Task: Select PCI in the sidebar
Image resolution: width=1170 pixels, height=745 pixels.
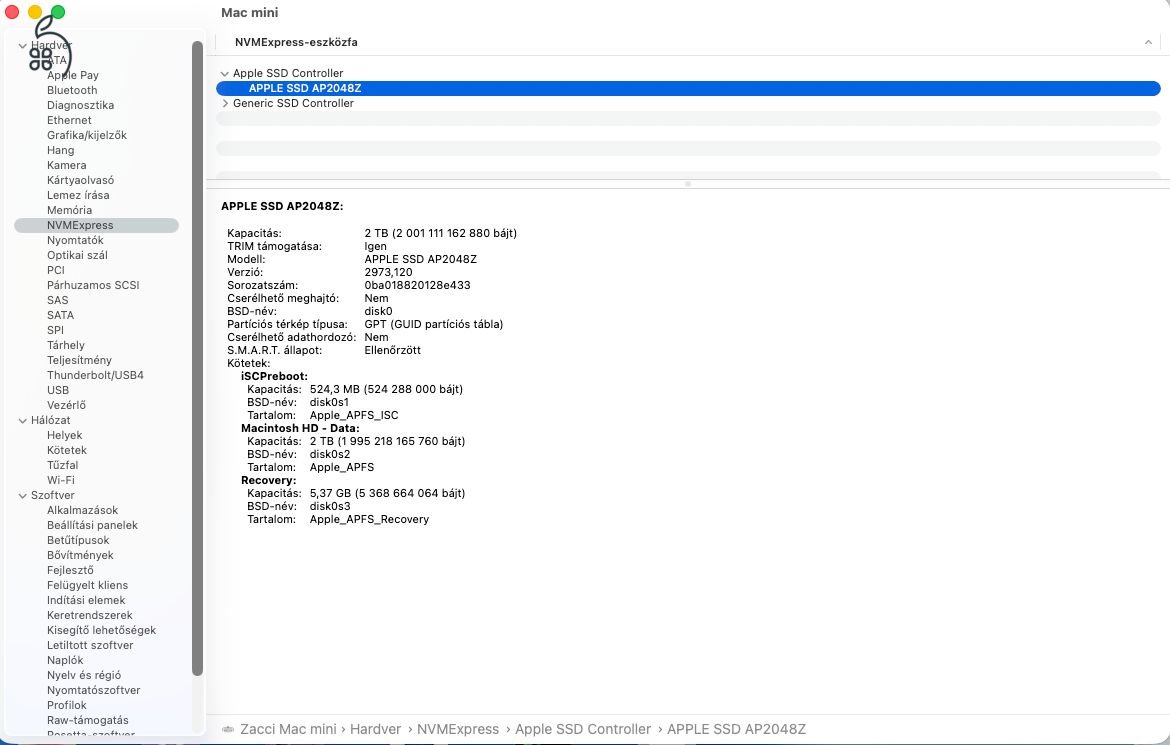Action: pos(56,269)
